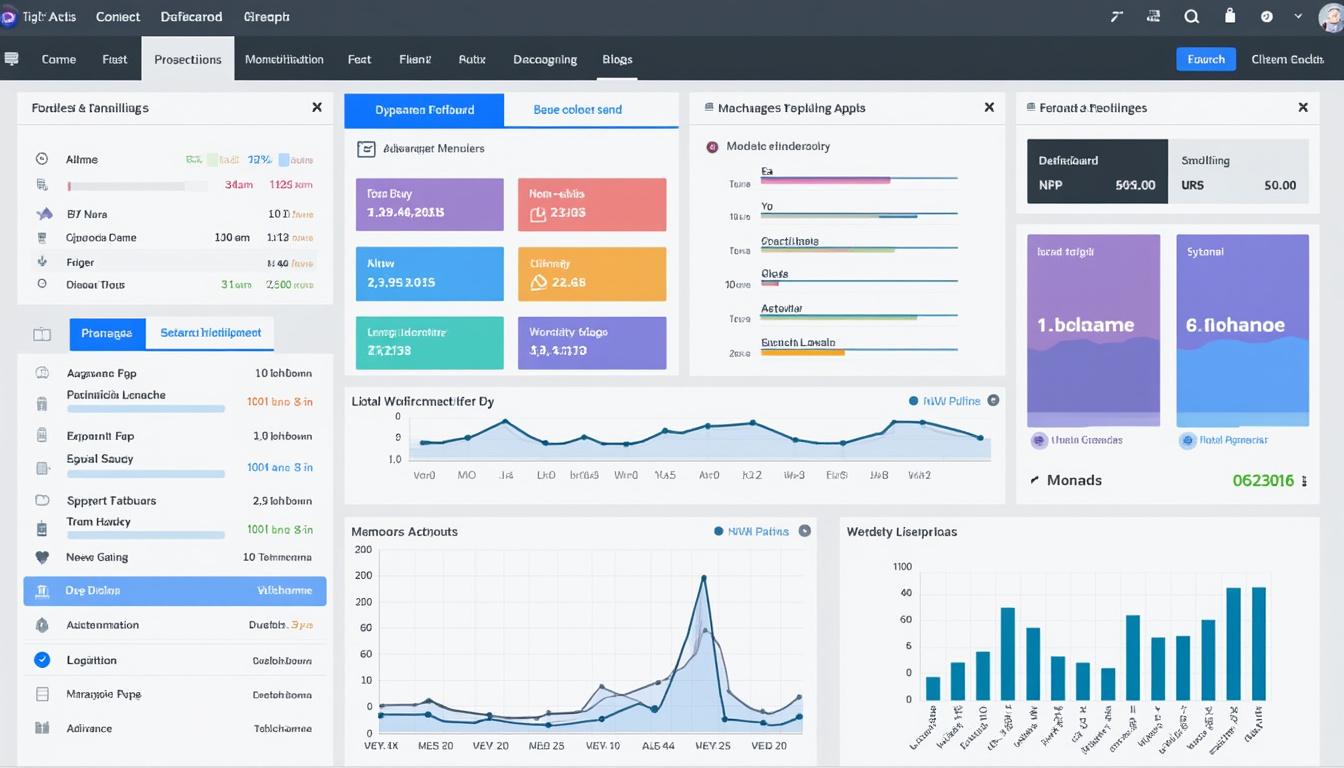This screenshot has width=1344, height=768.
Task: Click the Cltem Eaclds link
Action: click(1287, 59)
